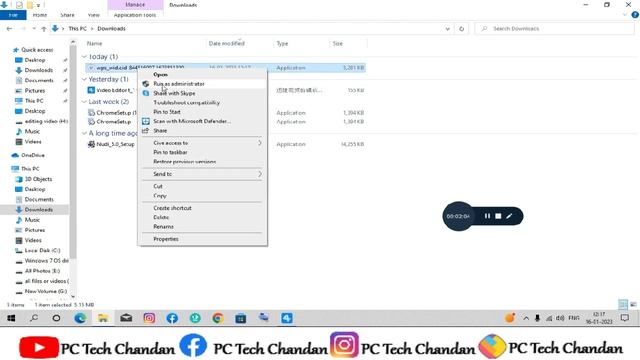
Task: Click Scan with Microsoft Defender
Action: pyautogui.click(x=192, y=121)
